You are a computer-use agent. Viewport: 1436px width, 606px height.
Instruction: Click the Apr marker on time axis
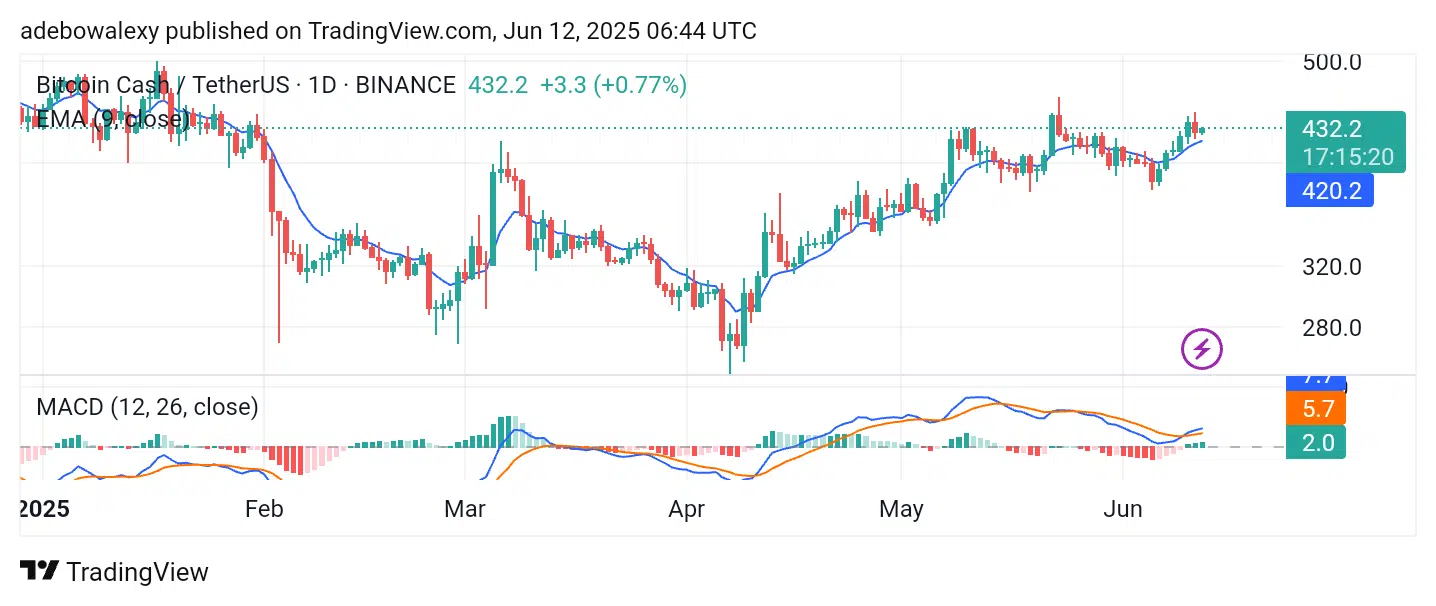(x=686, y=509)
